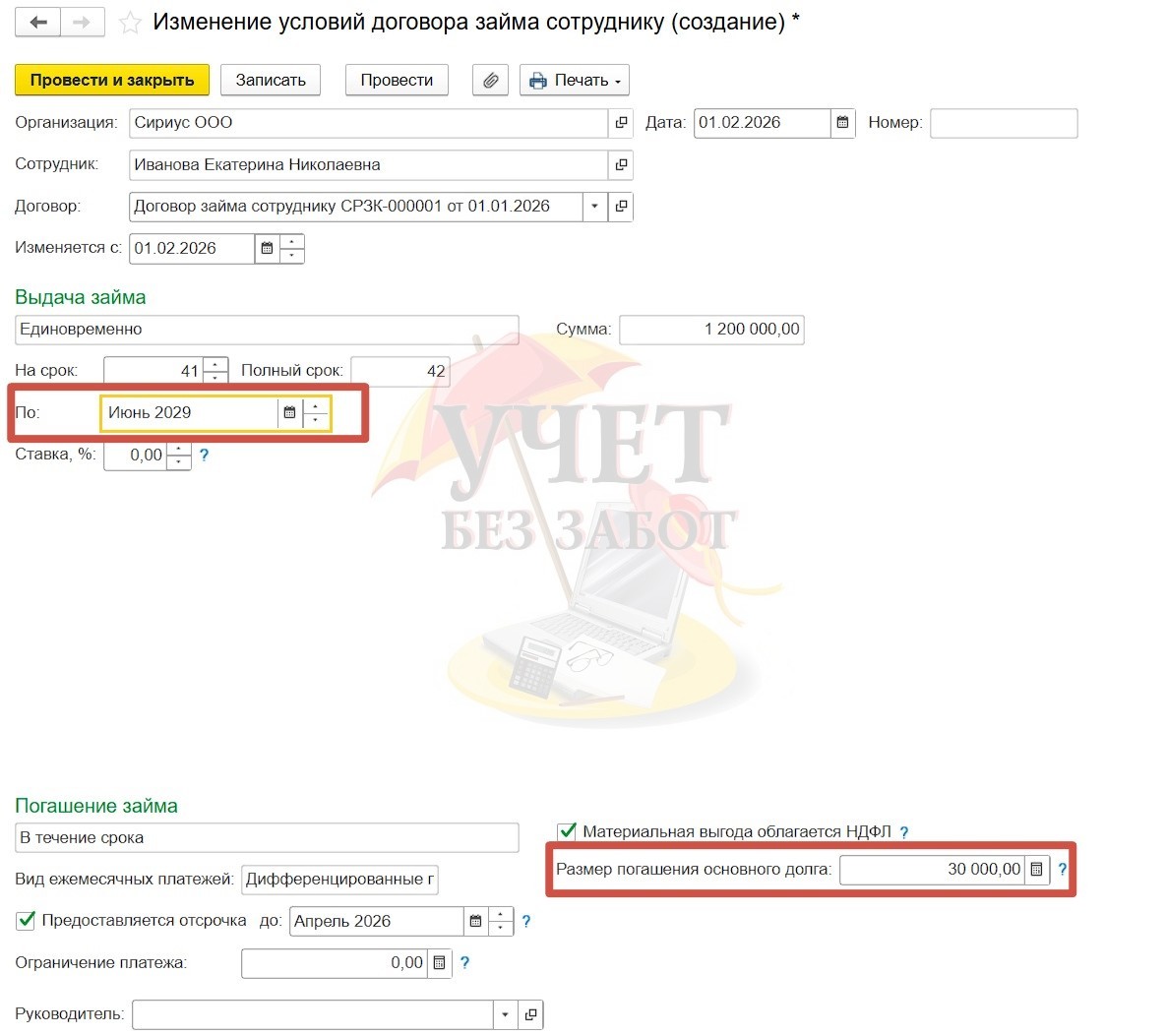
Task: Uncheck Материальная выгода облагается НДФЛ
Action: click(567, 832)
